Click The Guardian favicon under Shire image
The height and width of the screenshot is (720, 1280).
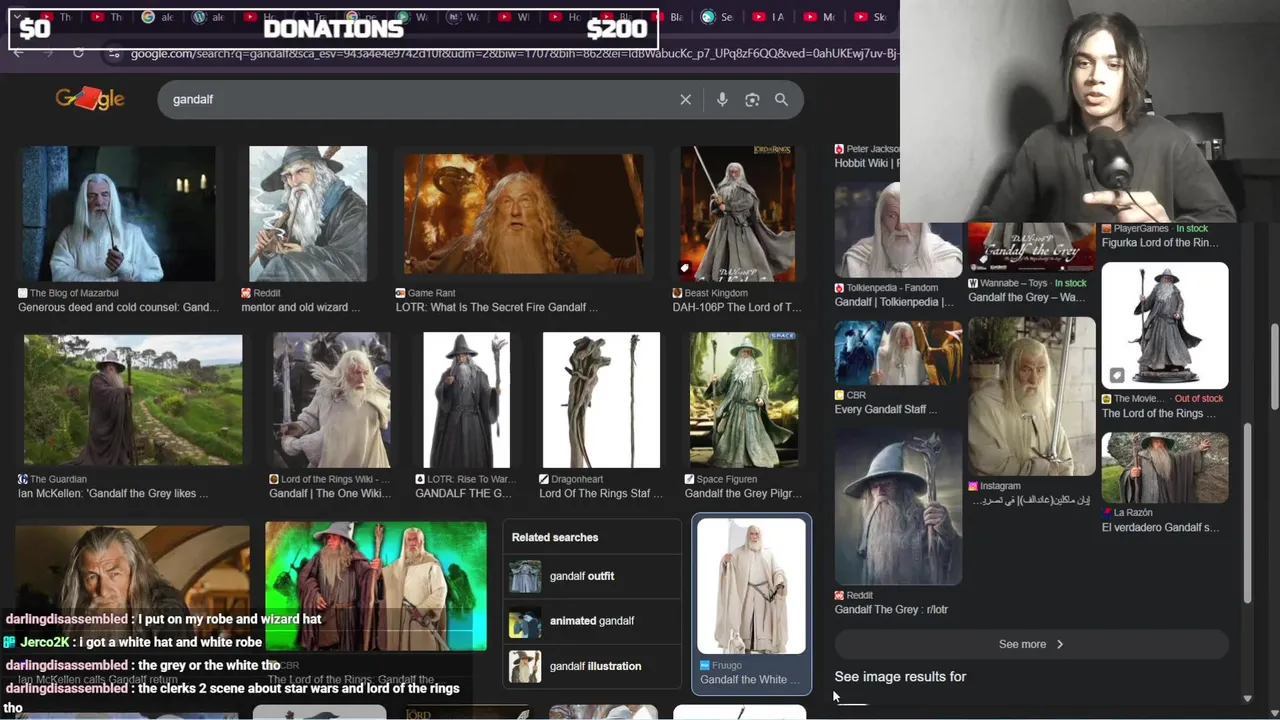tap(23, 479)
